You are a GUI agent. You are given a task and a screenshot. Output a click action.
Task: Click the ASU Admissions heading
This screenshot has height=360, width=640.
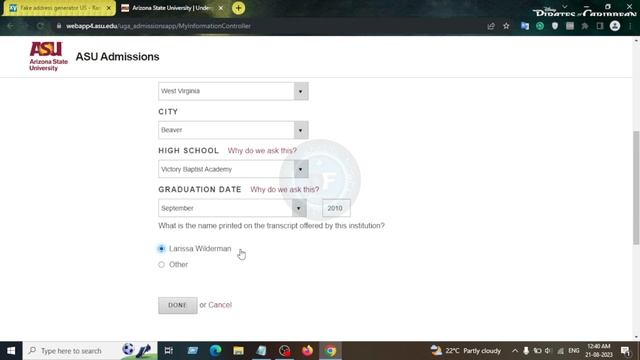tap(118, 57)
